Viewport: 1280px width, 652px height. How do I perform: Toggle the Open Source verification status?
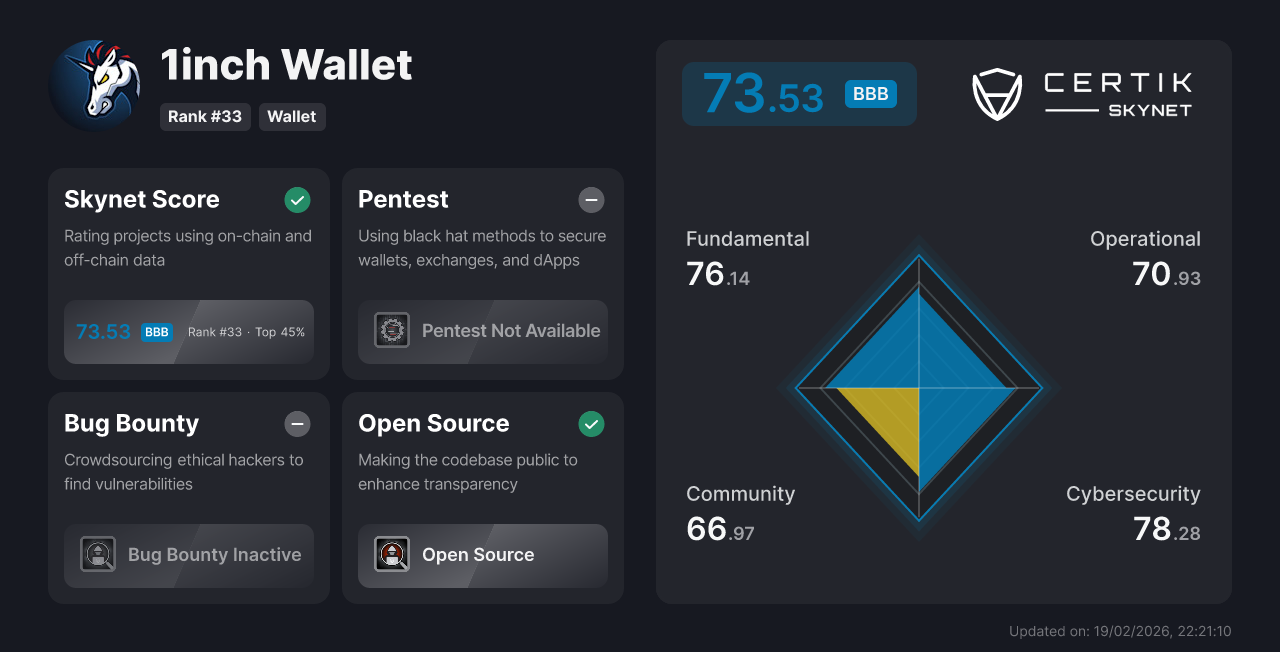(x=591, y=424)
